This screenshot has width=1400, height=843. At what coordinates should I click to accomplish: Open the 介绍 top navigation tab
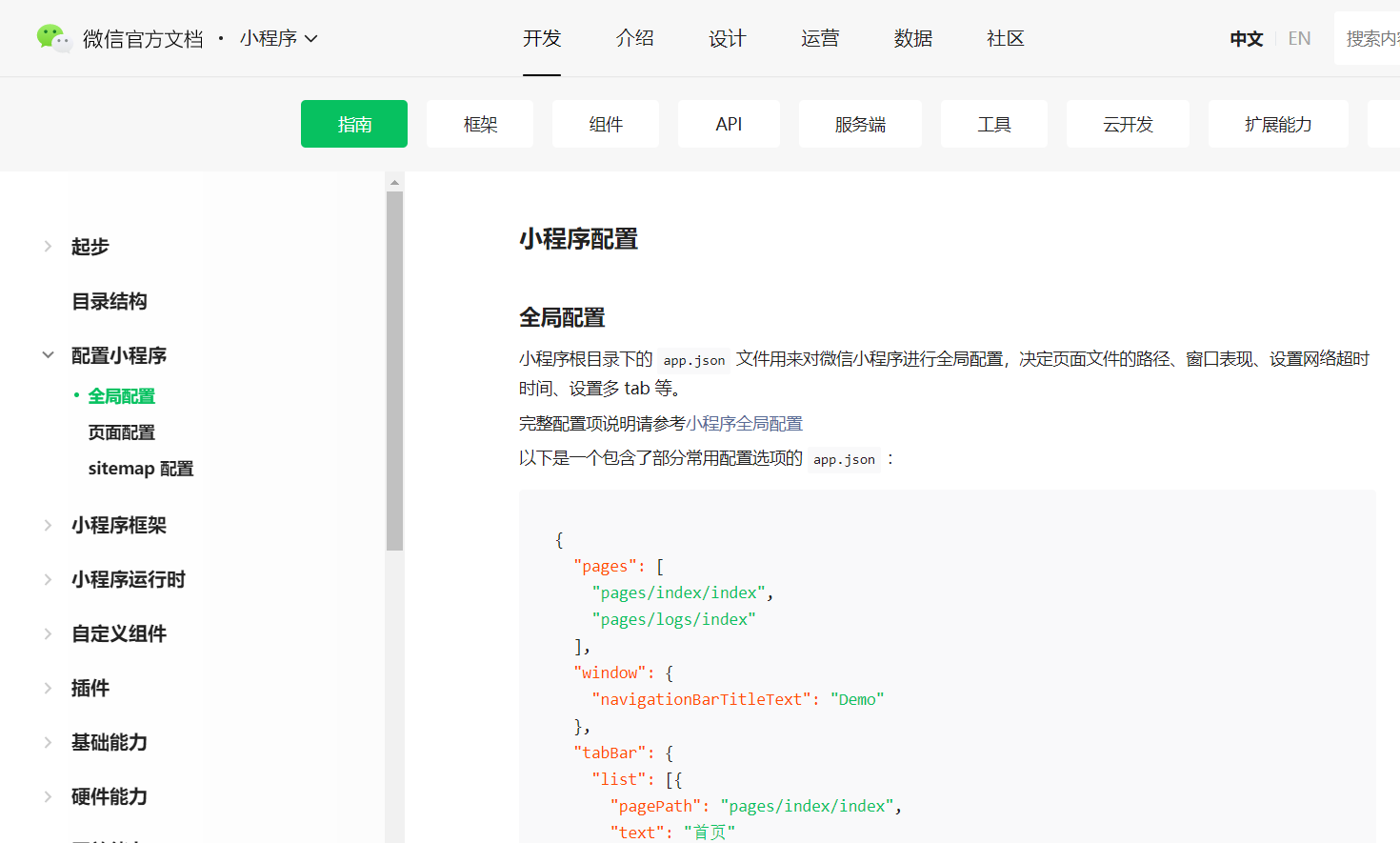pos(635,38)
